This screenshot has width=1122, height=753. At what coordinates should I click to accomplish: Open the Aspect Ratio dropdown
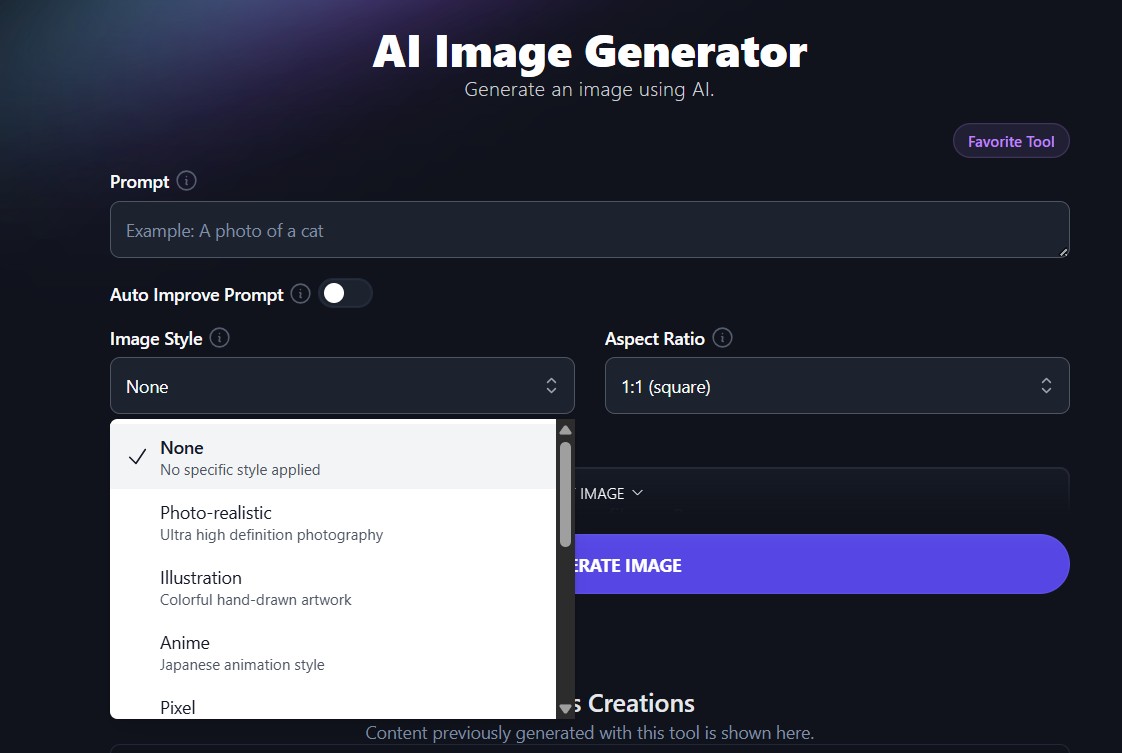[x=837, y=385]
